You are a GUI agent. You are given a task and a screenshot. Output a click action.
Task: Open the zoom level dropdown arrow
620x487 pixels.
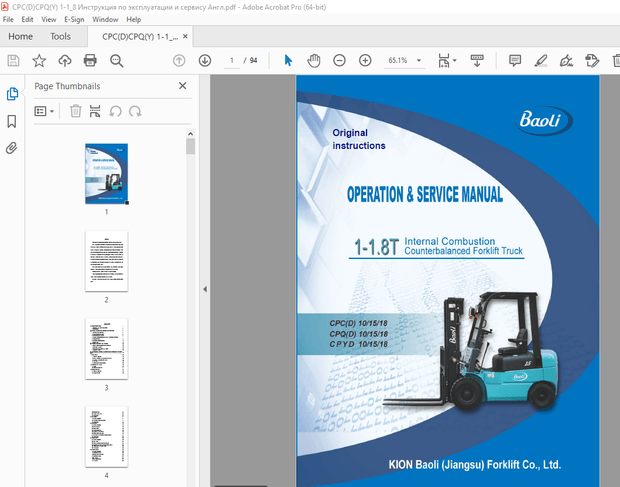click(x=419, y=60)
